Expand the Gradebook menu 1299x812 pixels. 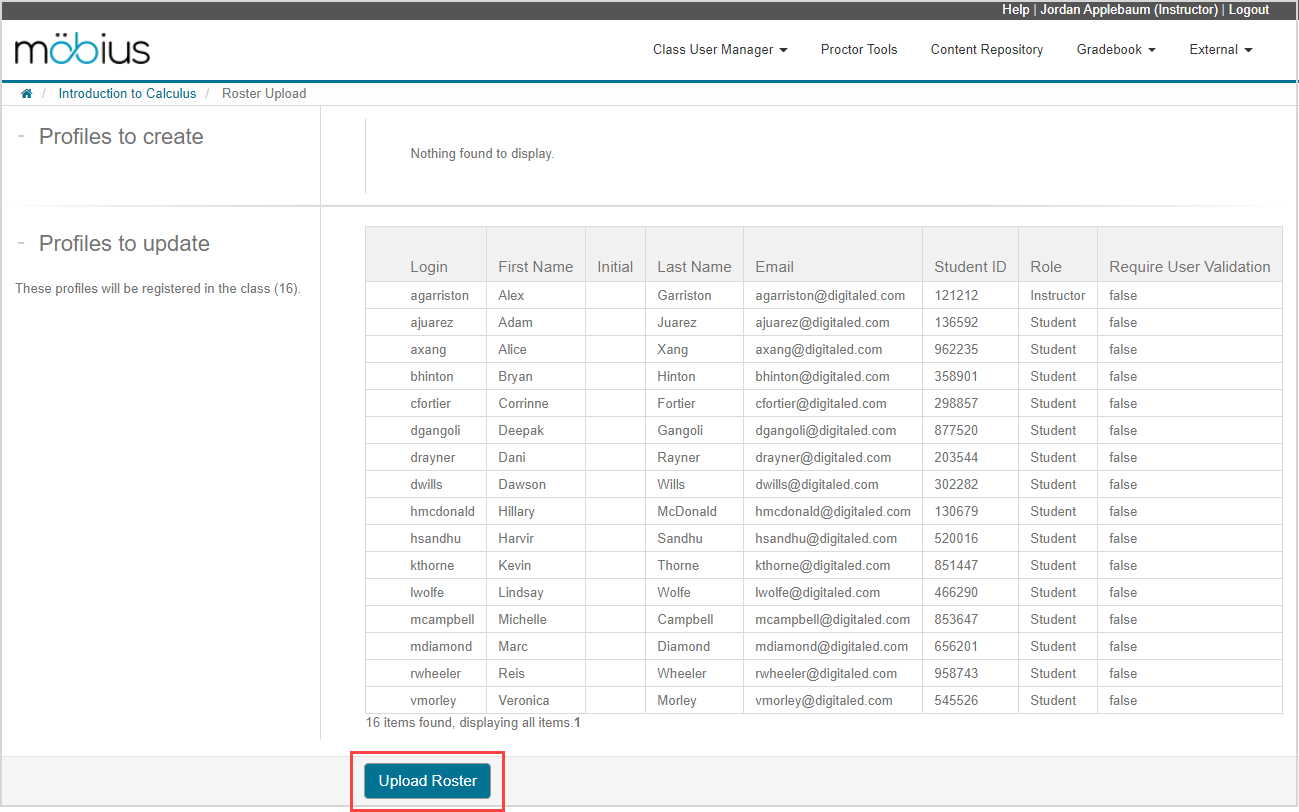[1115, 50]
